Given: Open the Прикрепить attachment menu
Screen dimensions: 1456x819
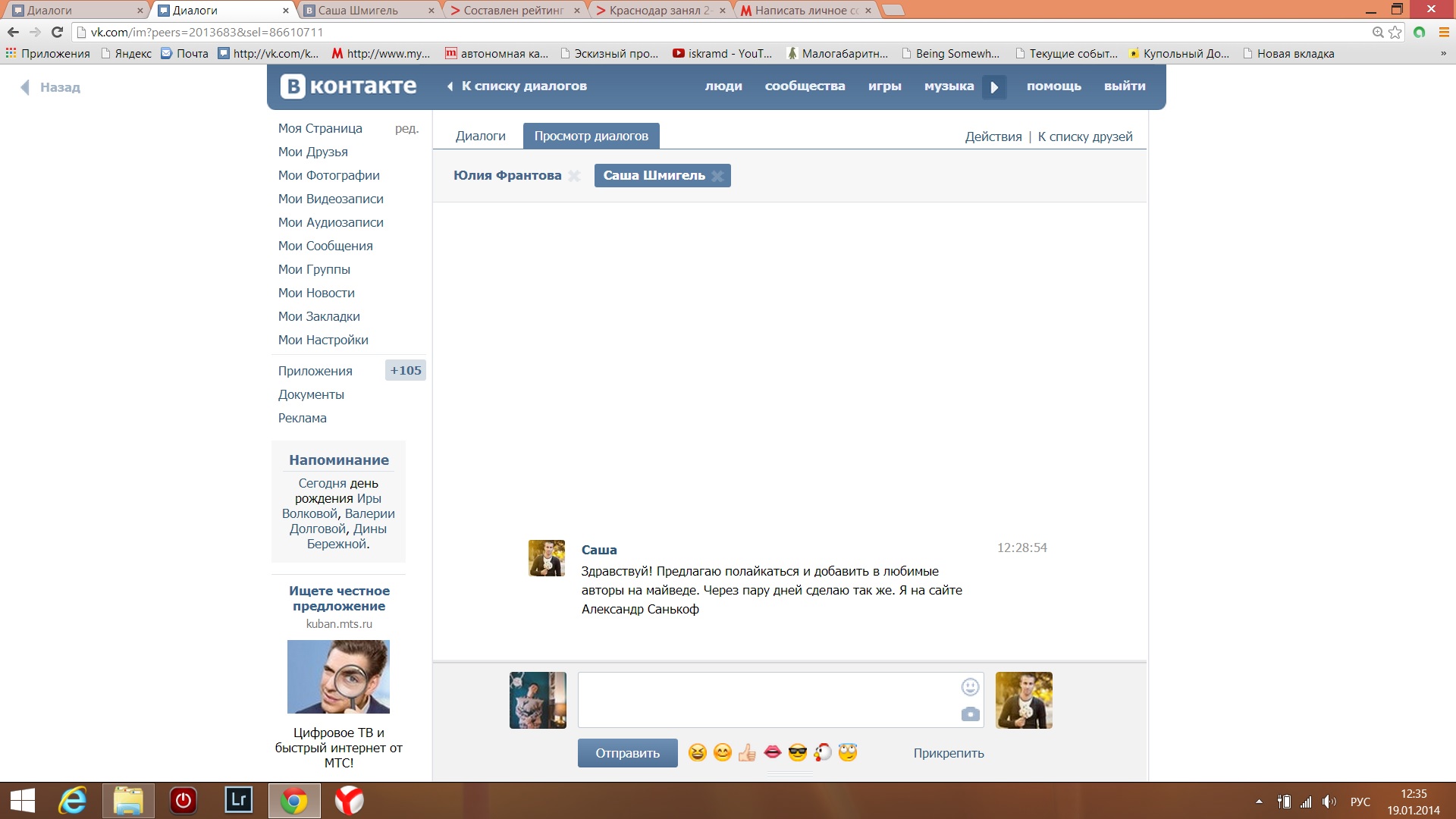Looking at the screenshot, I should tap(948, 753).
